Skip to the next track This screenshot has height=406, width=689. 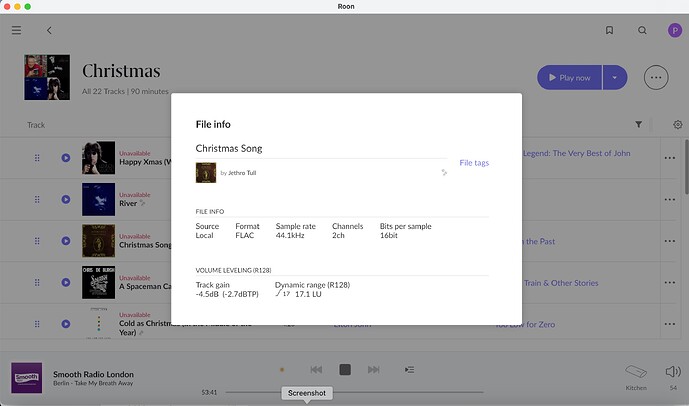[374, 369]
